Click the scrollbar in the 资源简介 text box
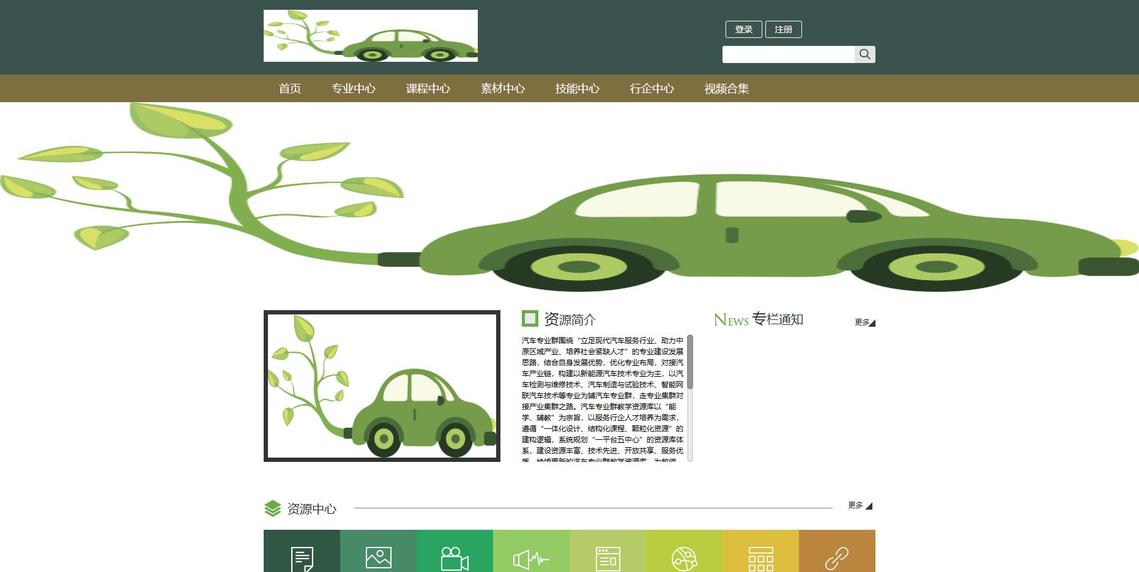This screenshot has width=1139, height=572. 690,362
